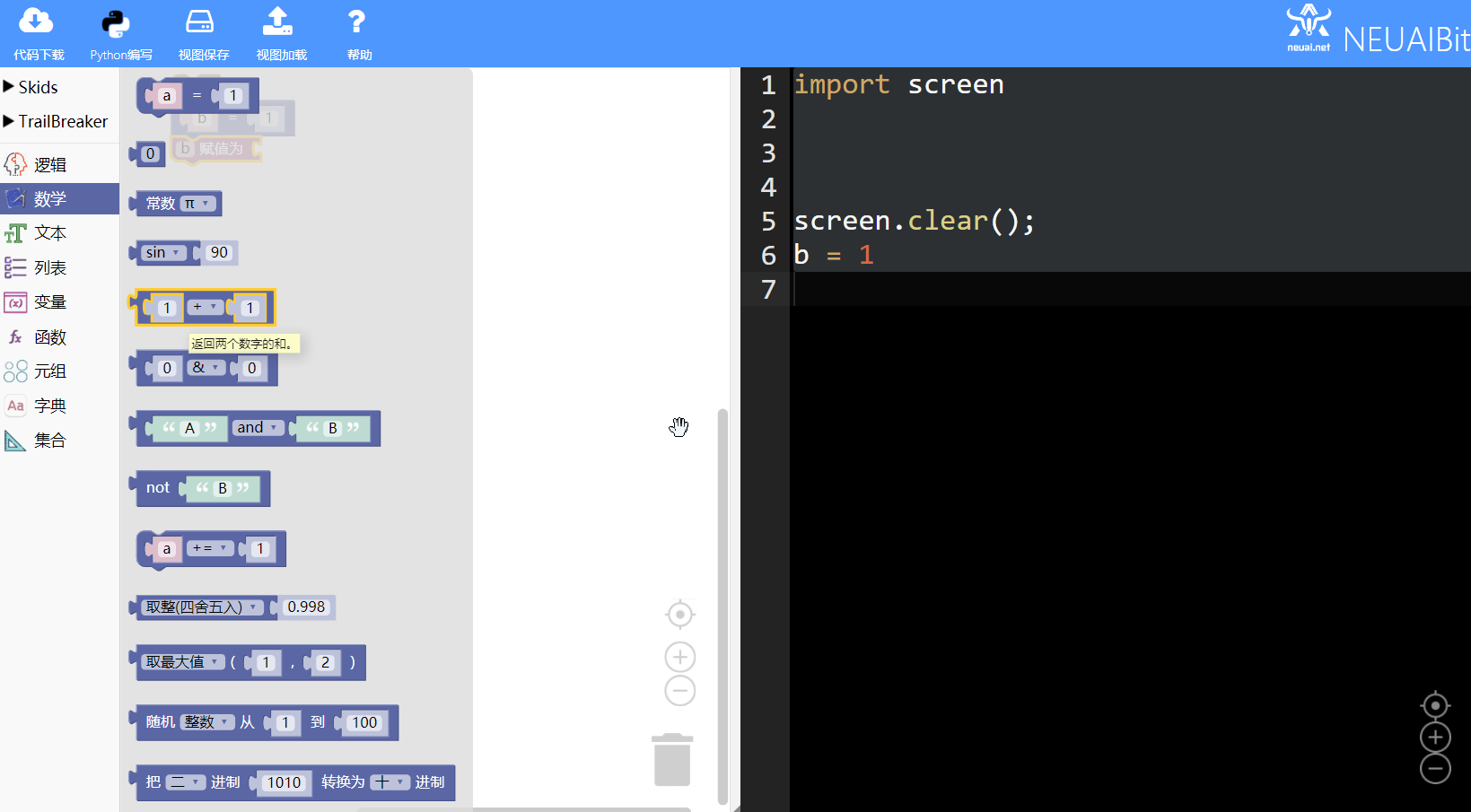This screenshot has width=1471, height=812.
Task: Open the + operator dropdown
Action: pyautogui.click(x=206, y=307)
